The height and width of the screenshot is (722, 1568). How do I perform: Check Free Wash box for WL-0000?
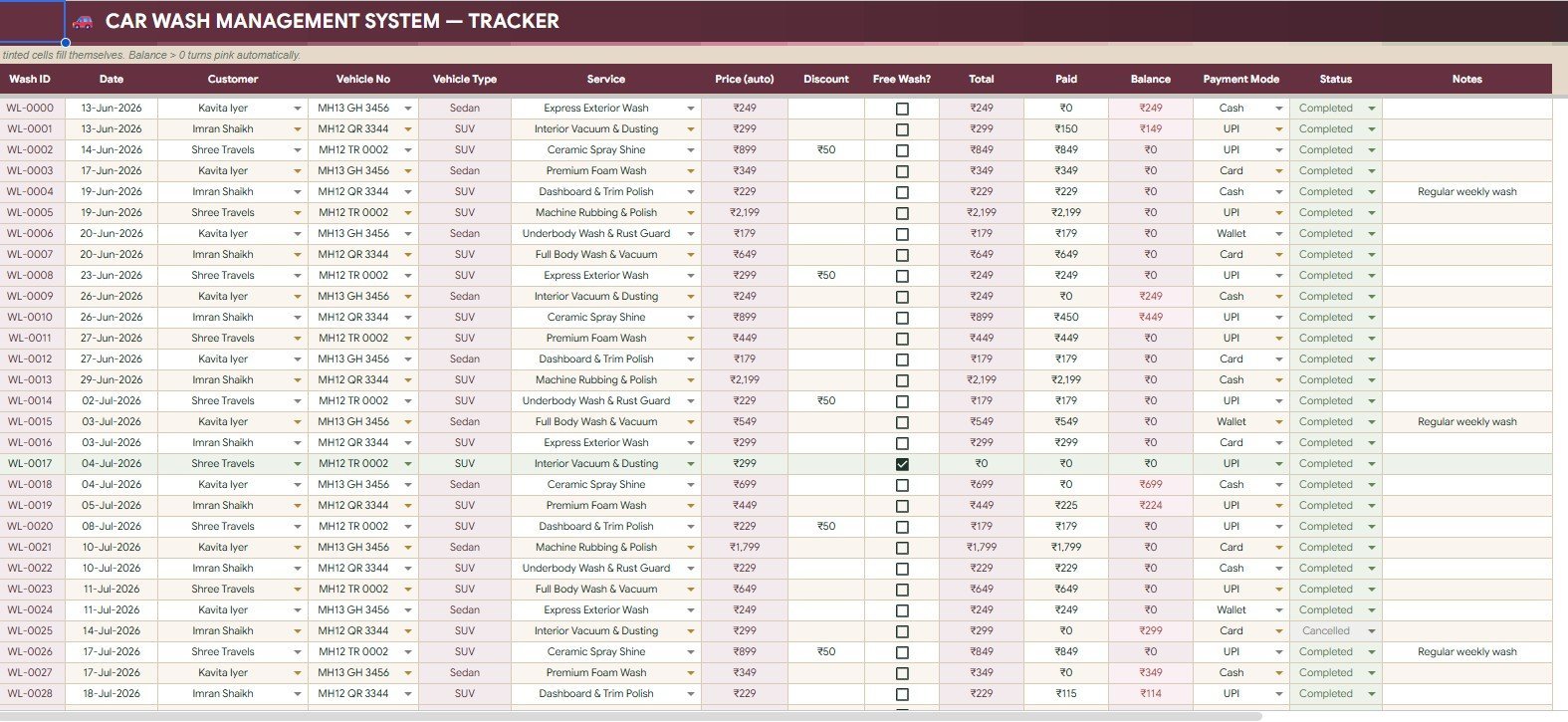pos(902,109)
